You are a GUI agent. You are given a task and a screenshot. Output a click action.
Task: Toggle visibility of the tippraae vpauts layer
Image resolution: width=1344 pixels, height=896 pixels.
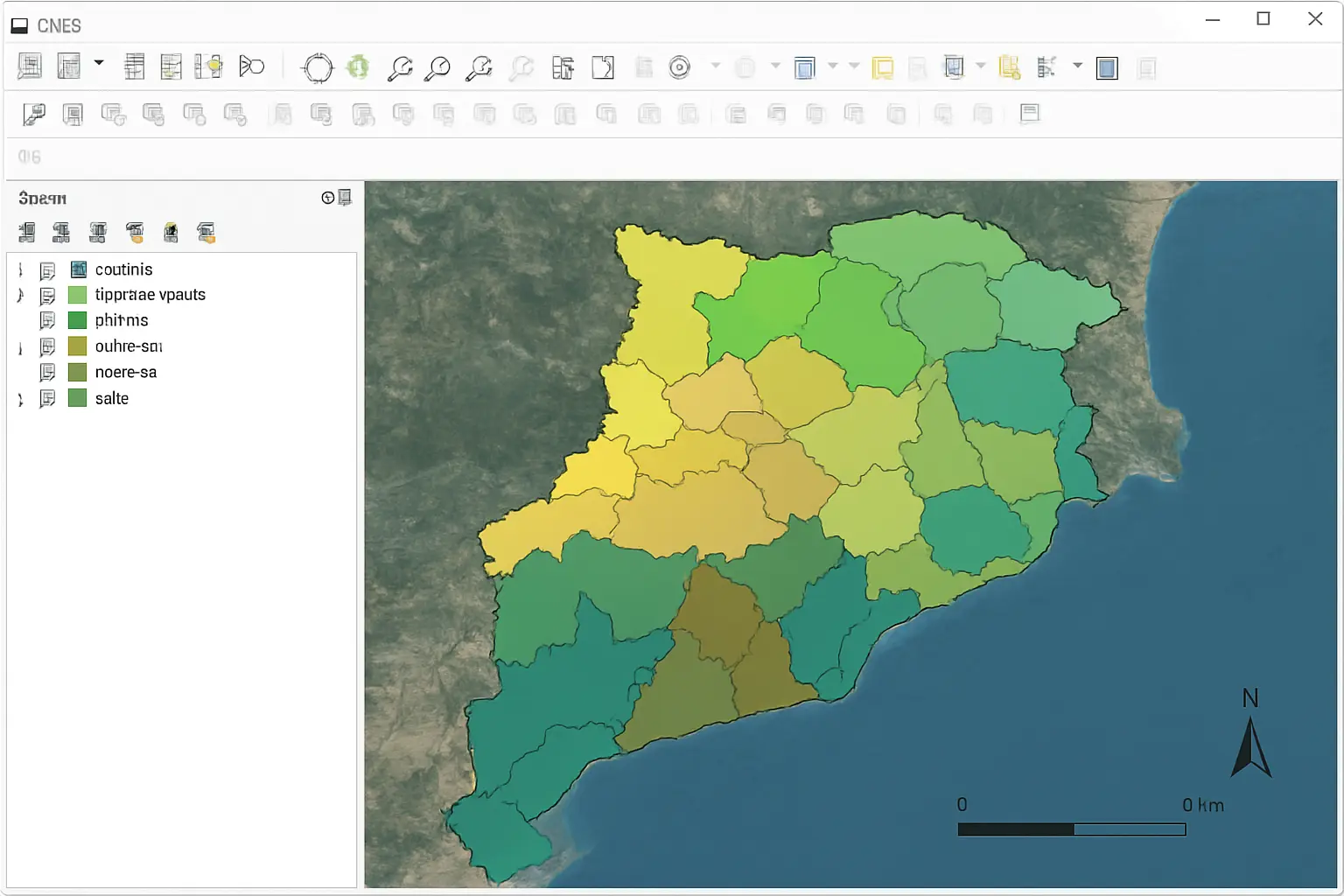click(47, 296)
